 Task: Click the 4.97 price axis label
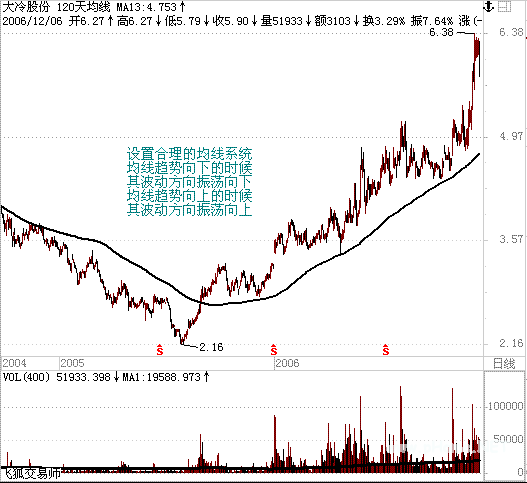[x=511, y=136]
